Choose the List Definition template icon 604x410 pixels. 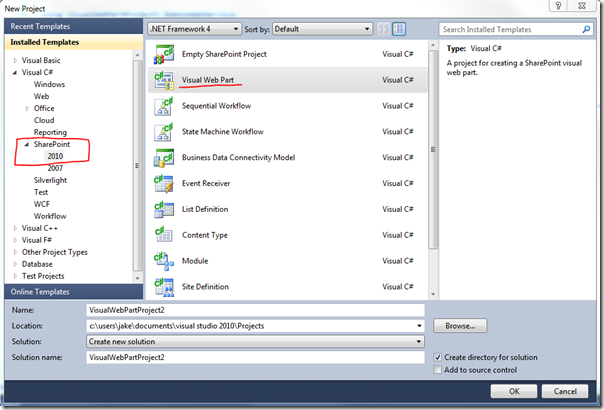coord(164,209)
